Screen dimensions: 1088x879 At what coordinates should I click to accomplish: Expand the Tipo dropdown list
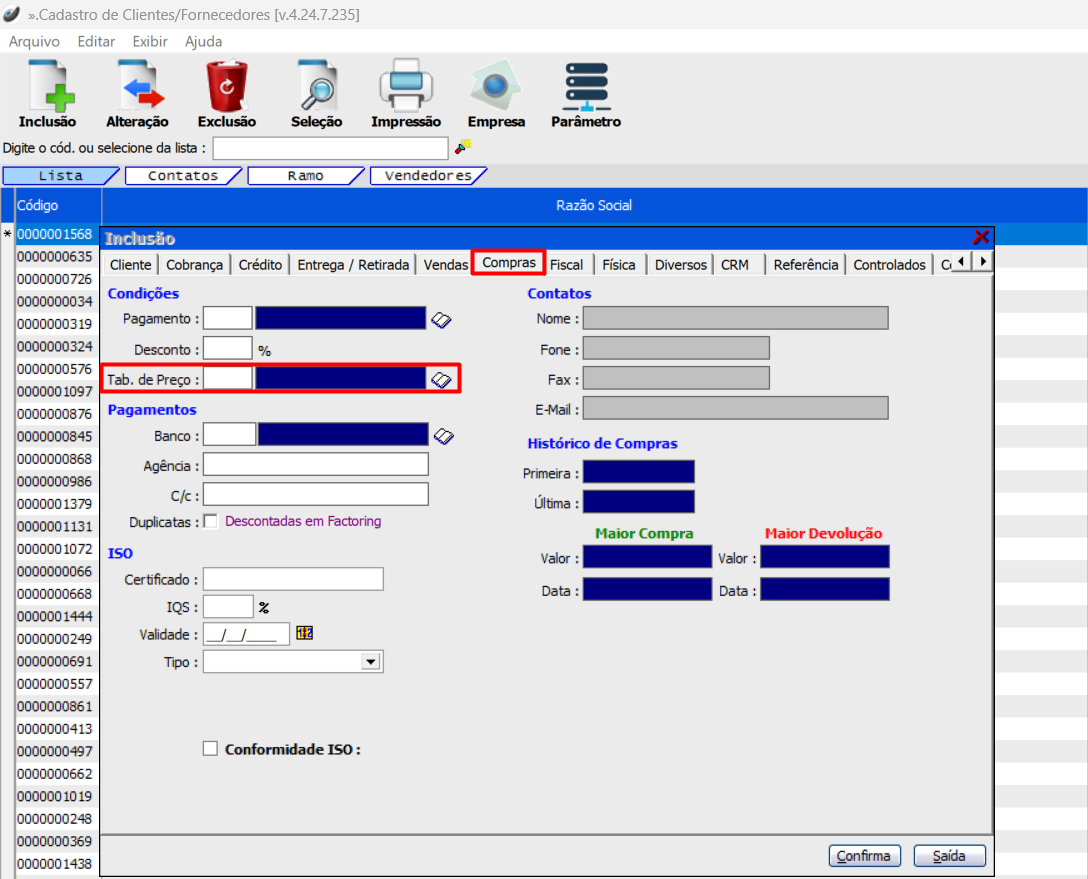371,662
